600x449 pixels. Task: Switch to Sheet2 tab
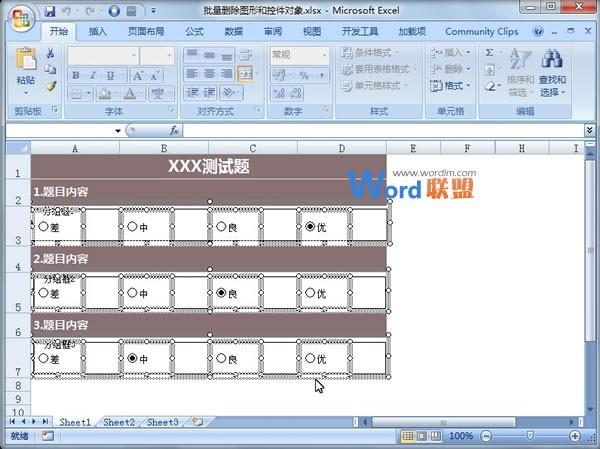click(x=119, y=422)
